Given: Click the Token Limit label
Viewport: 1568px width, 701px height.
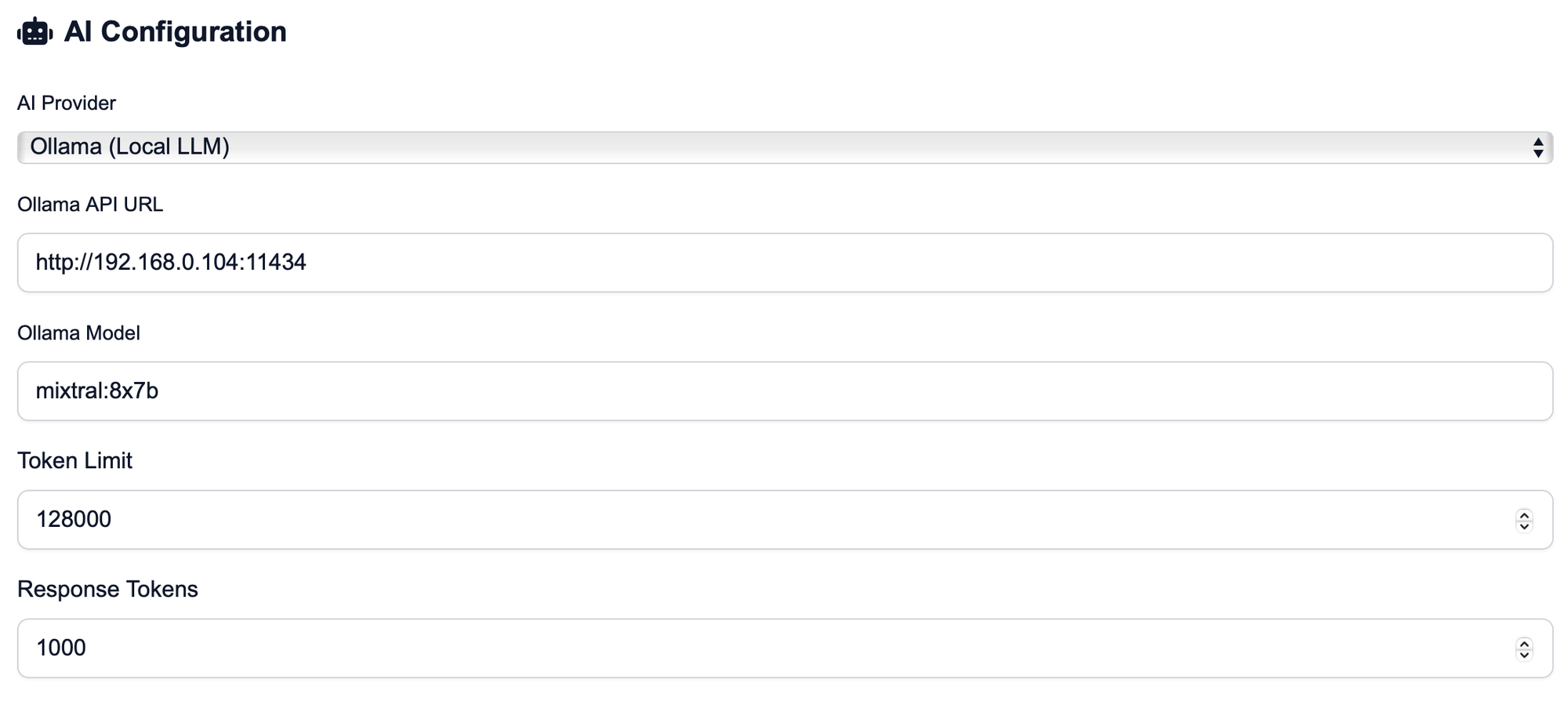Looking at the screenshot, I should [x=74, y=461].
